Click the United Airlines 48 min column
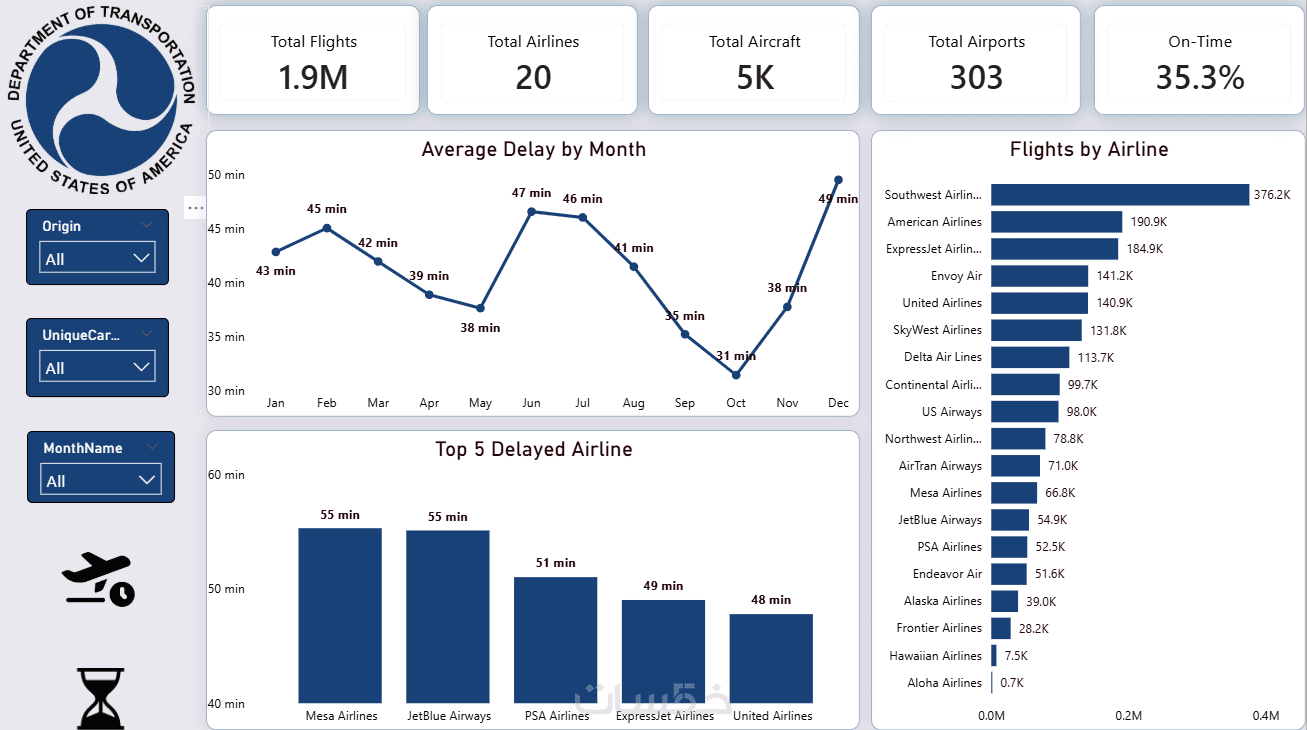The width and height of the screenshot is (1307, 730). 772,658
